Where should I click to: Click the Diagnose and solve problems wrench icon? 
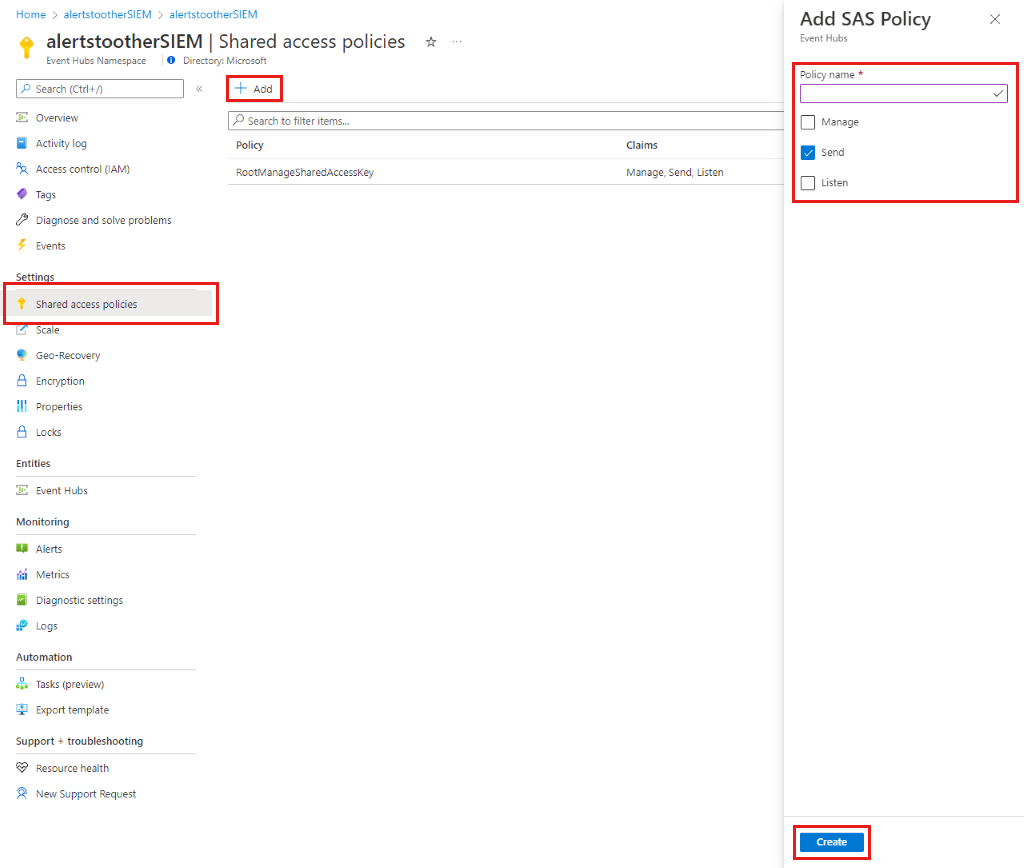click(22, 219)
